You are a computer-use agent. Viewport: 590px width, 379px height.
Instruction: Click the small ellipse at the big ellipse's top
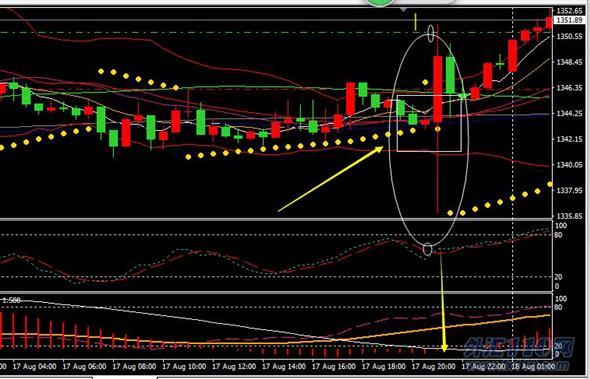[x=431, y=33]
